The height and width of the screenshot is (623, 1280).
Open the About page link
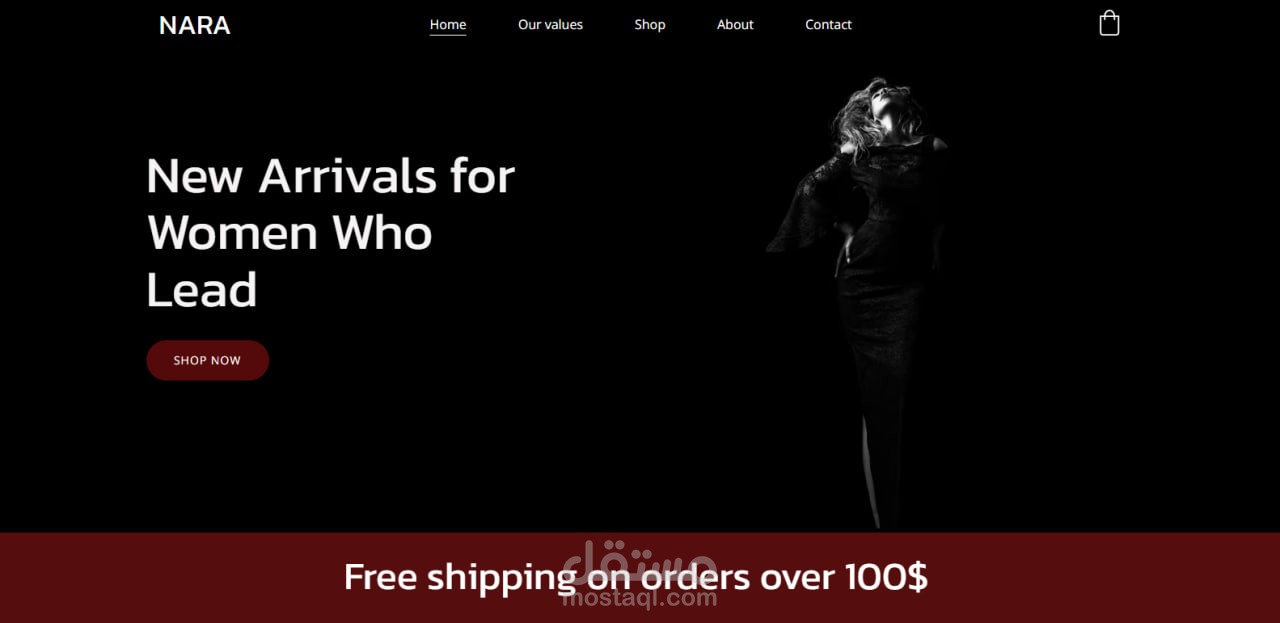coord(735,24)
